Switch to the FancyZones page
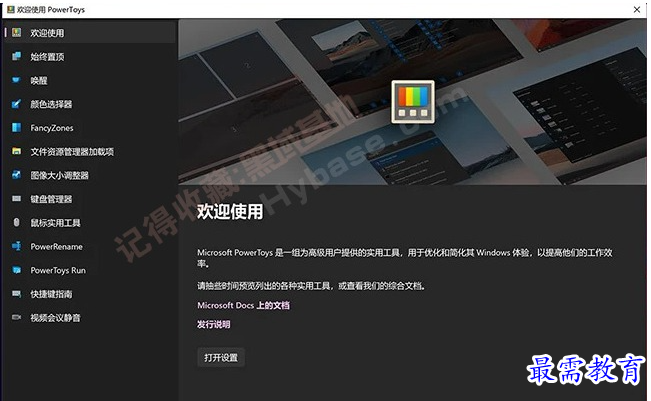651x401 pixels. (91, 127)
